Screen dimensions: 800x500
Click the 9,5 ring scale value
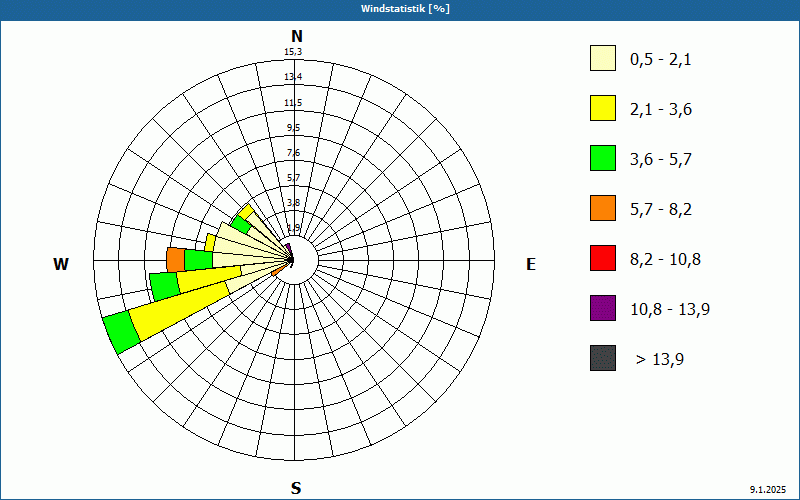point(293,128)
